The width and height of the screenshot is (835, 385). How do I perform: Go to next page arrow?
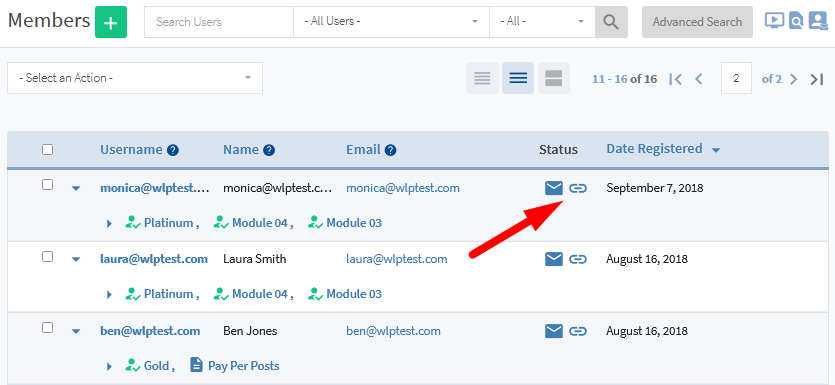point(793,79)
